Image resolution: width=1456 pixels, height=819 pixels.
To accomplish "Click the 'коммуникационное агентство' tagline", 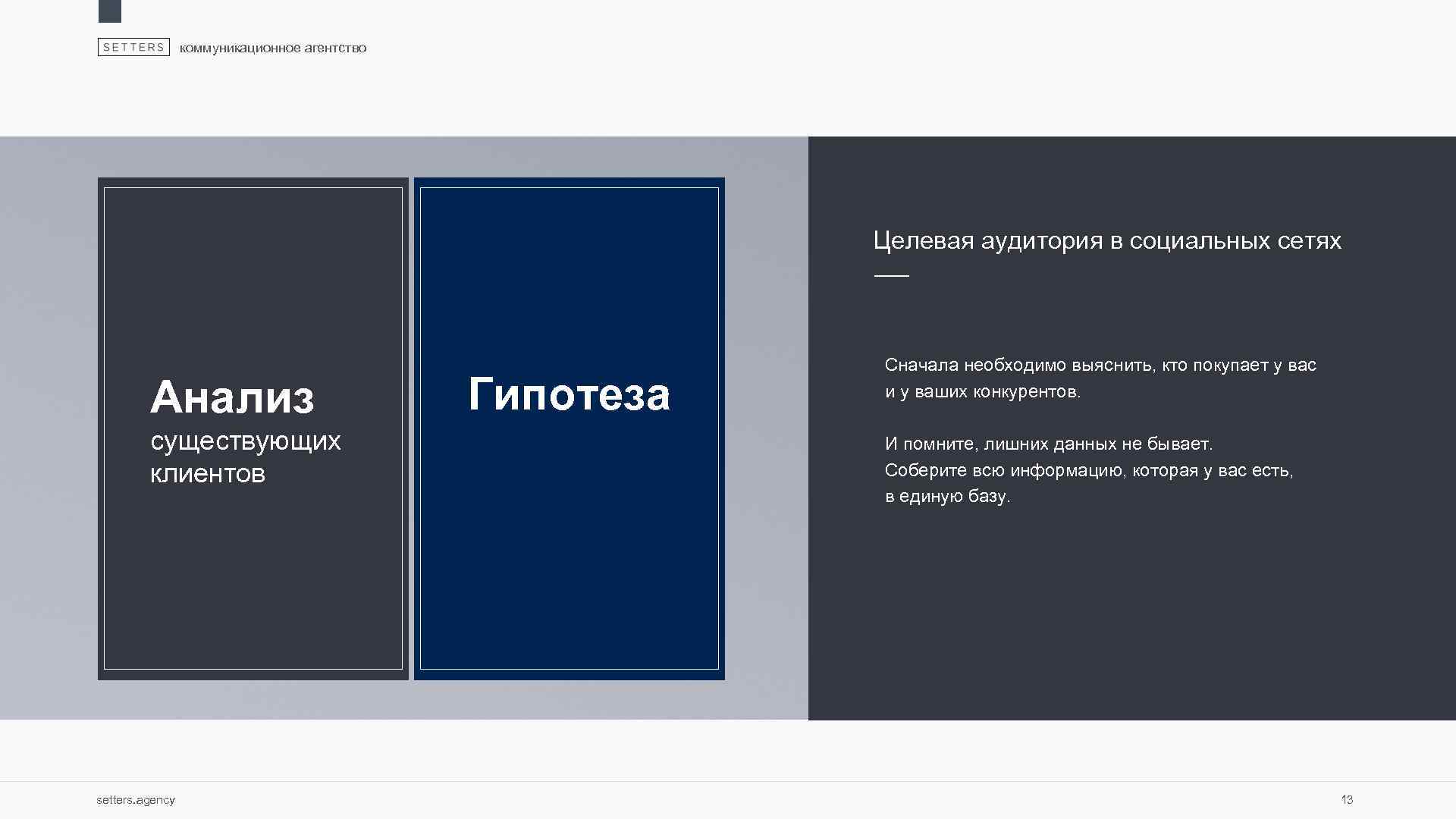I will coord(273,48).
